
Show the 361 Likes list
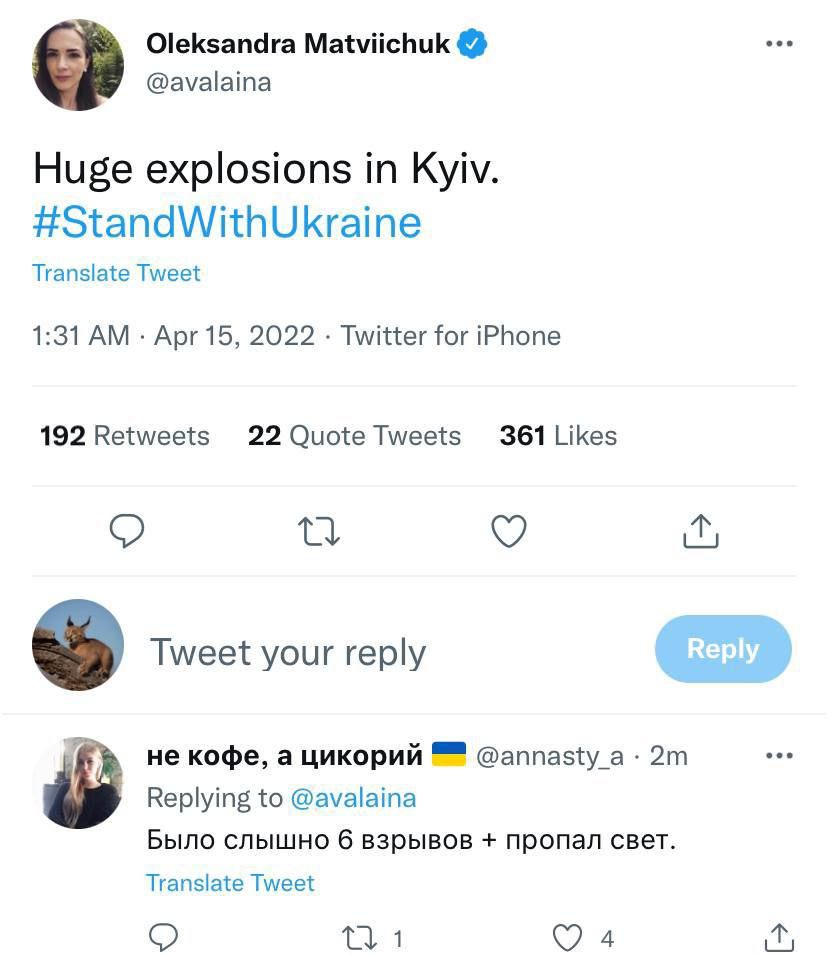coord(558,436)
